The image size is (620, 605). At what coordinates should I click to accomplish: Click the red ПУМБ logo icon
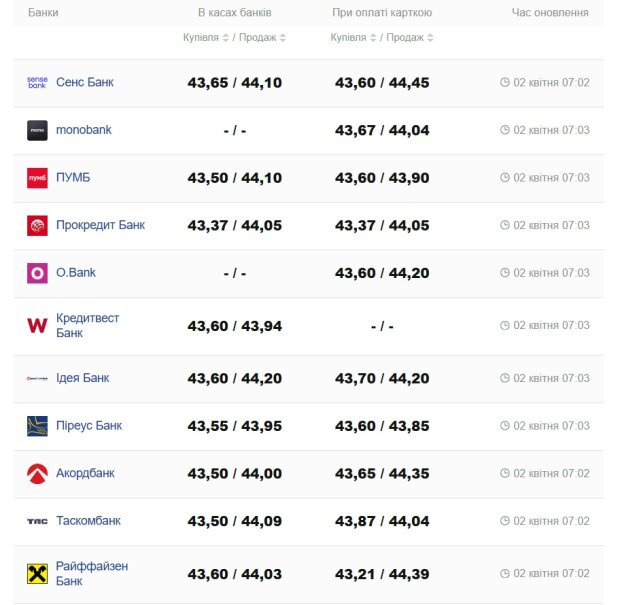click(37, 178)
